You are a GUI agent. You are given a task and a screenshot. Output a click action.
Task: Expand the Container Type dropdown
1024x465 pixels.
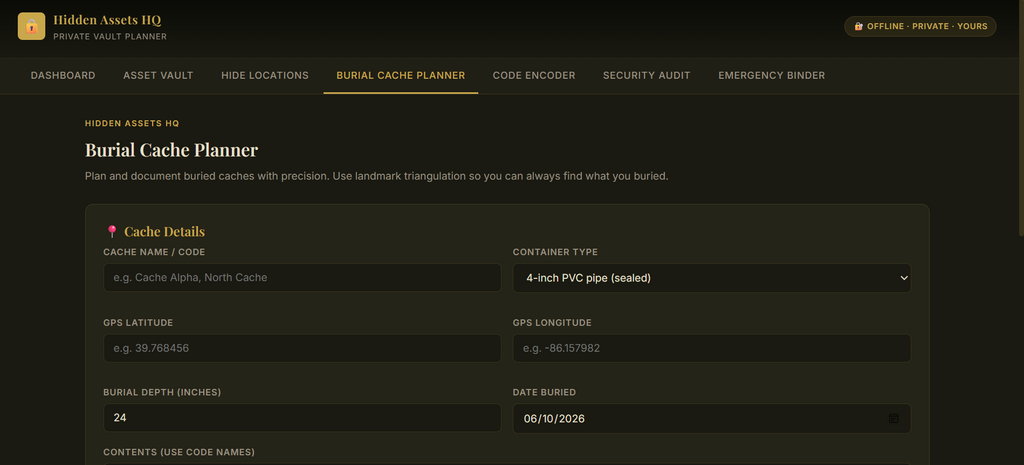712,278
